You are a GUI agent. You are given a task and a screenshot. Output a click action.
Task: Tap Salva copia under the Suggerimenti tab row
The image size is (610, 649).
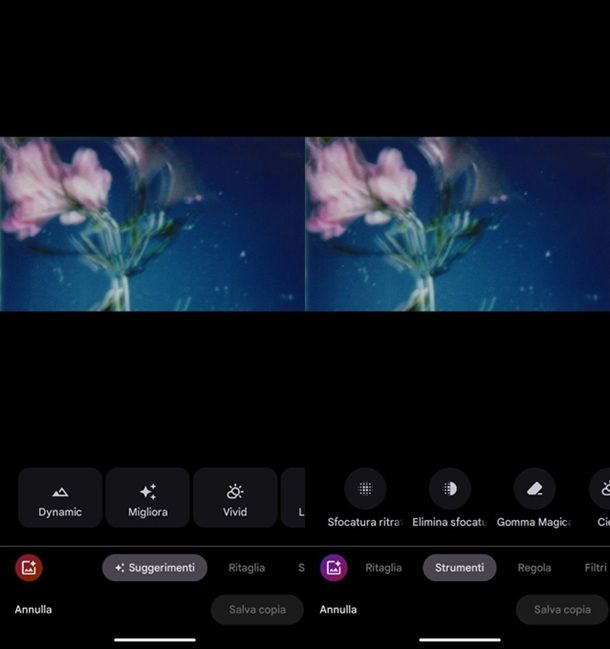click(x=257, y=610)
